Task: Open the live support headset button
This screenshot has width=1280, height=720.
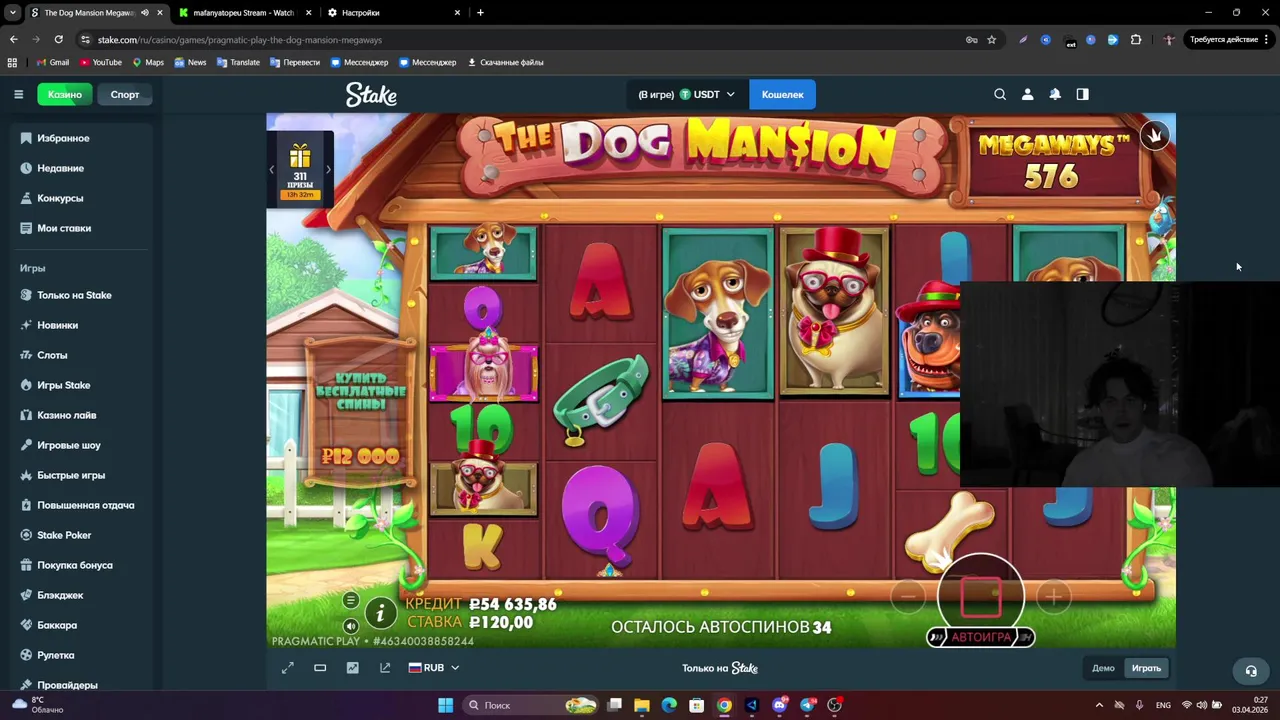Action: [1250, 670]
